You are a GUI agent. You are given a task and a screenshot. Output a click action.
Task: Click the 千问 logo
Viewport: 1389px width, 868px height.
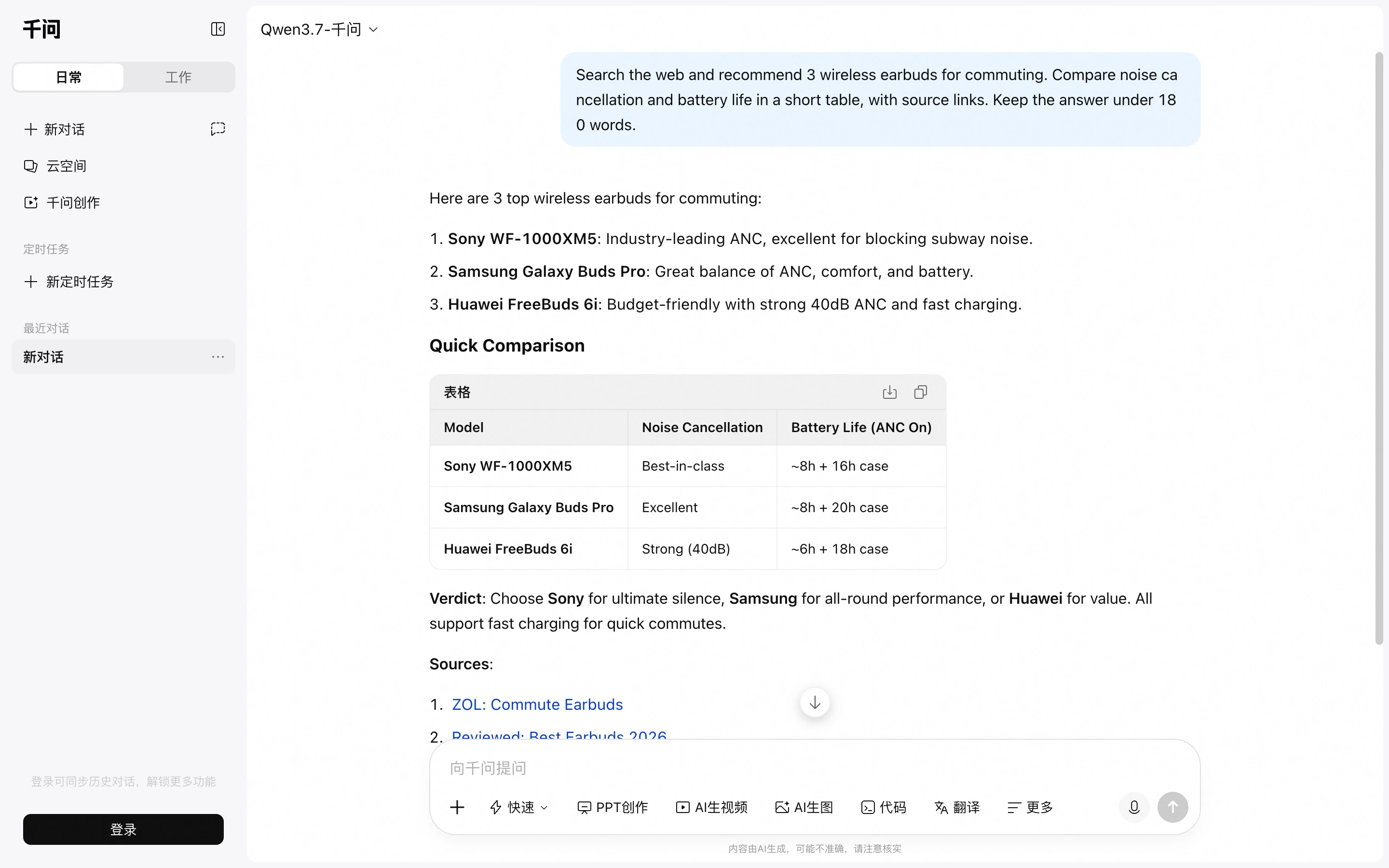tap(41, 29)
